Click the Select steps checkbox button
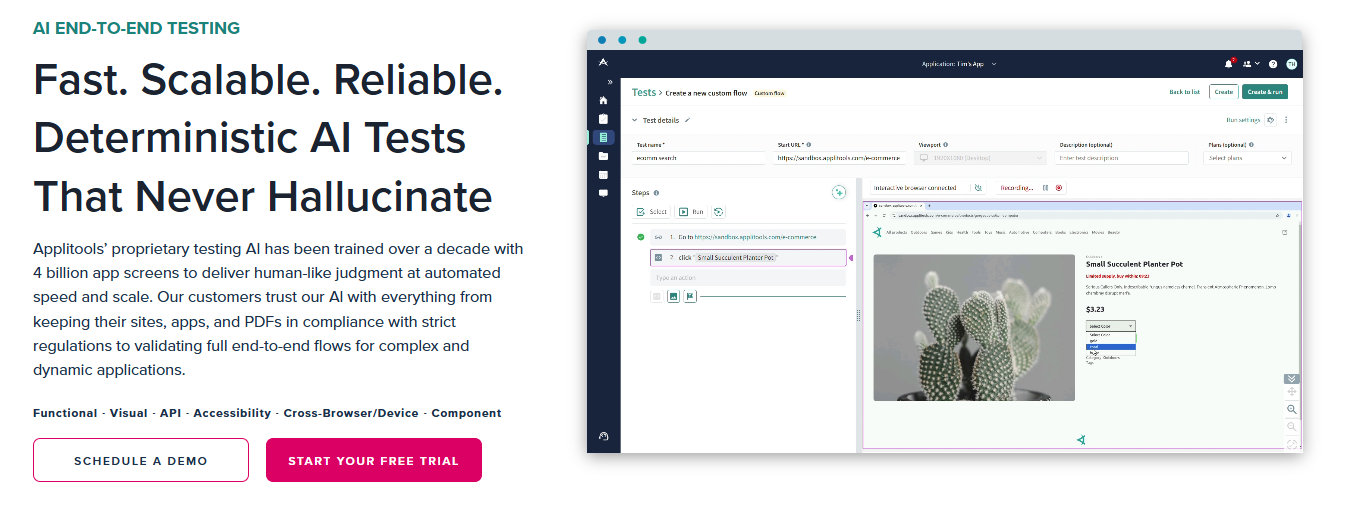1366x516 pixels. coord(653,212)
